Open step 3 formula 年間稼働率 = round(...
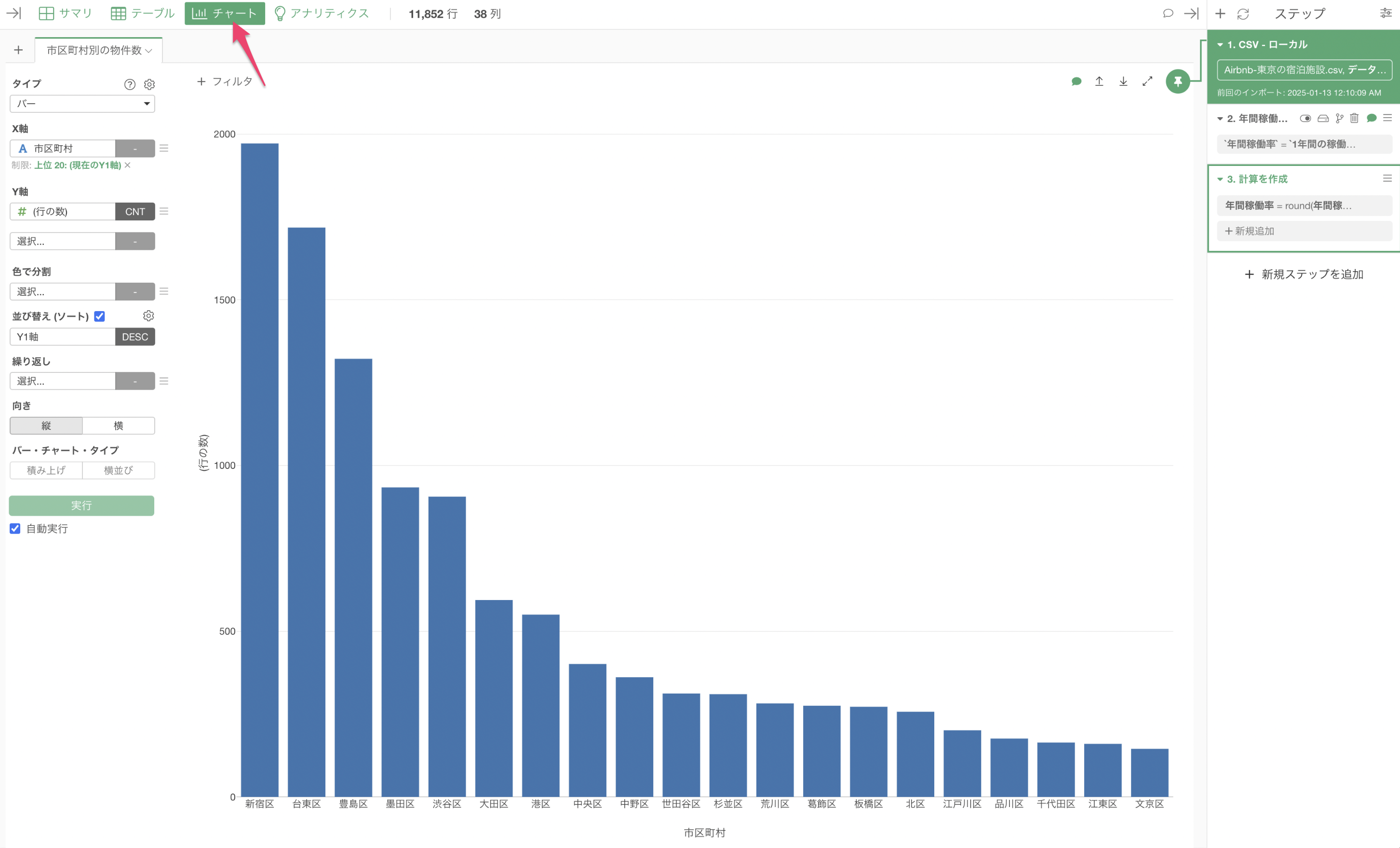 [1304, 205]
